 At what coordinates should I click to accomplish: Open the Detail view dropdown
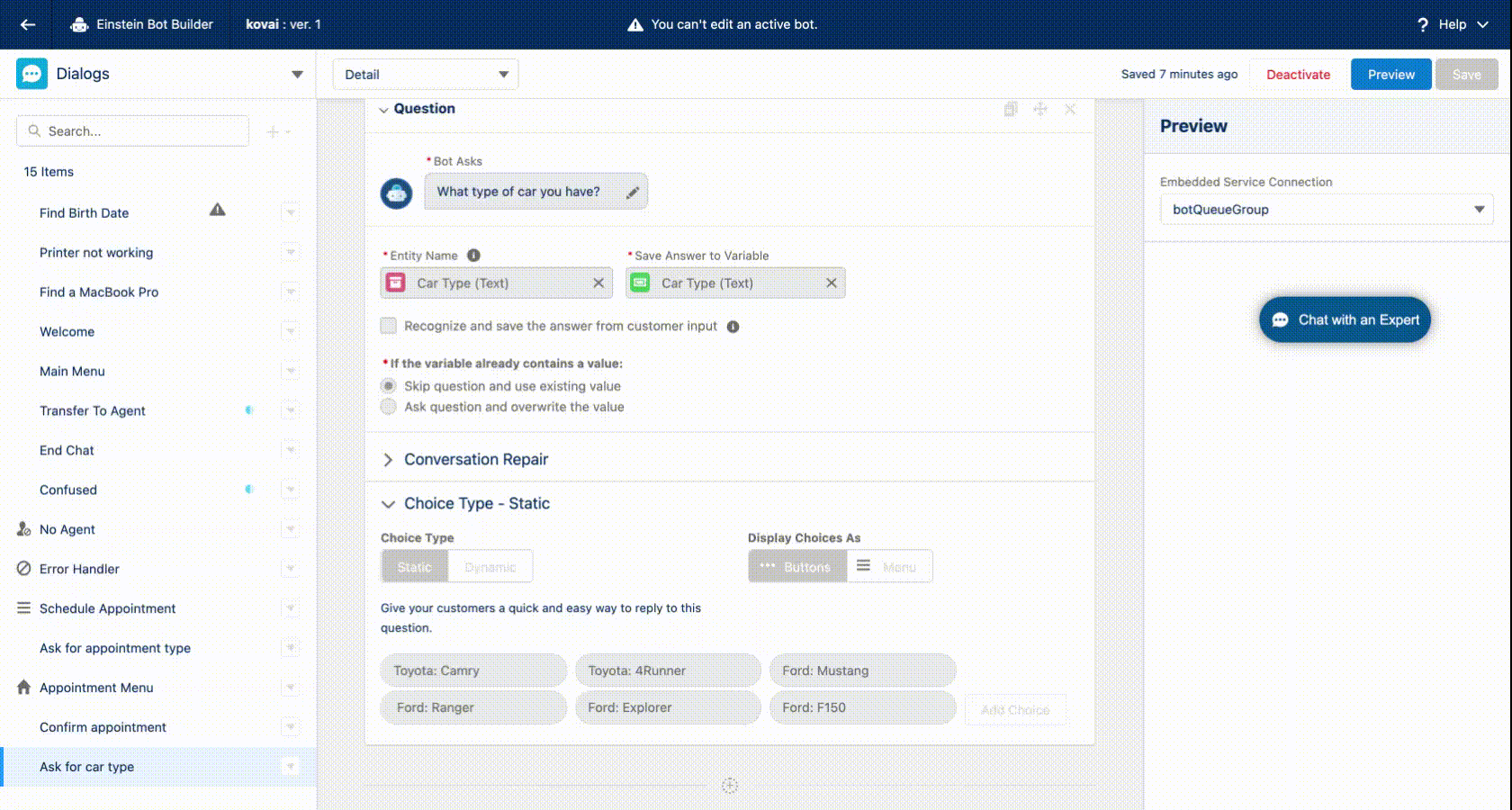click(x=424, y=74)
